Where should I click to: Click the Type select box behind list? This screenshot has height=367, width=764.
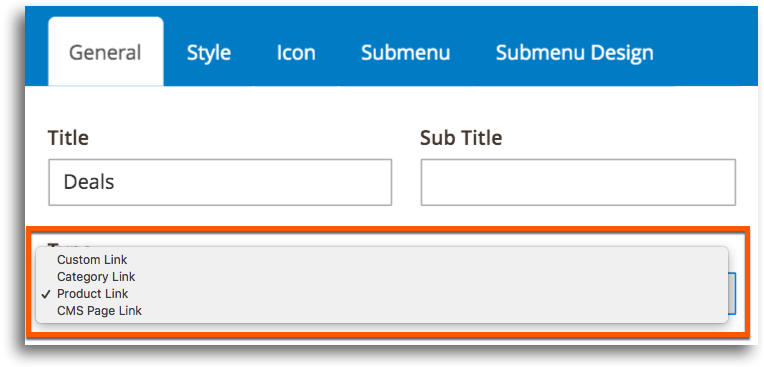[732, 293]
